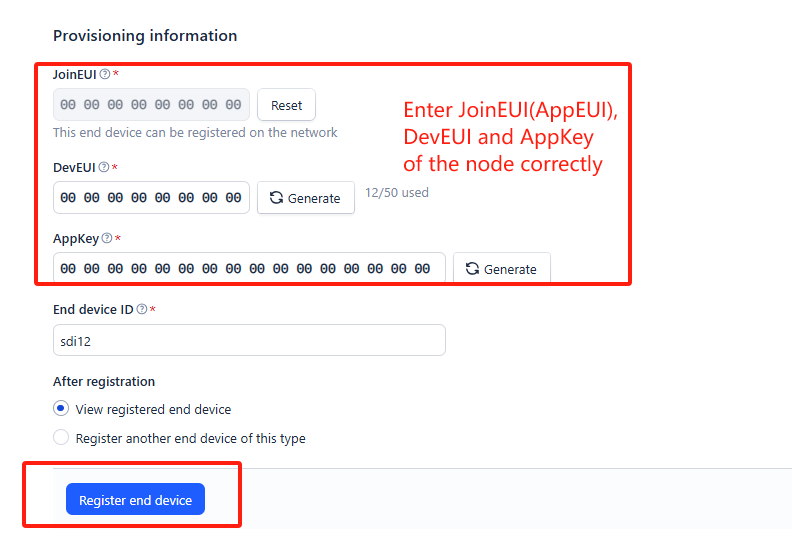Viewport: 792px width, 535px height.
Task: Click the Register end device button
Action: [x=135, y=499]
